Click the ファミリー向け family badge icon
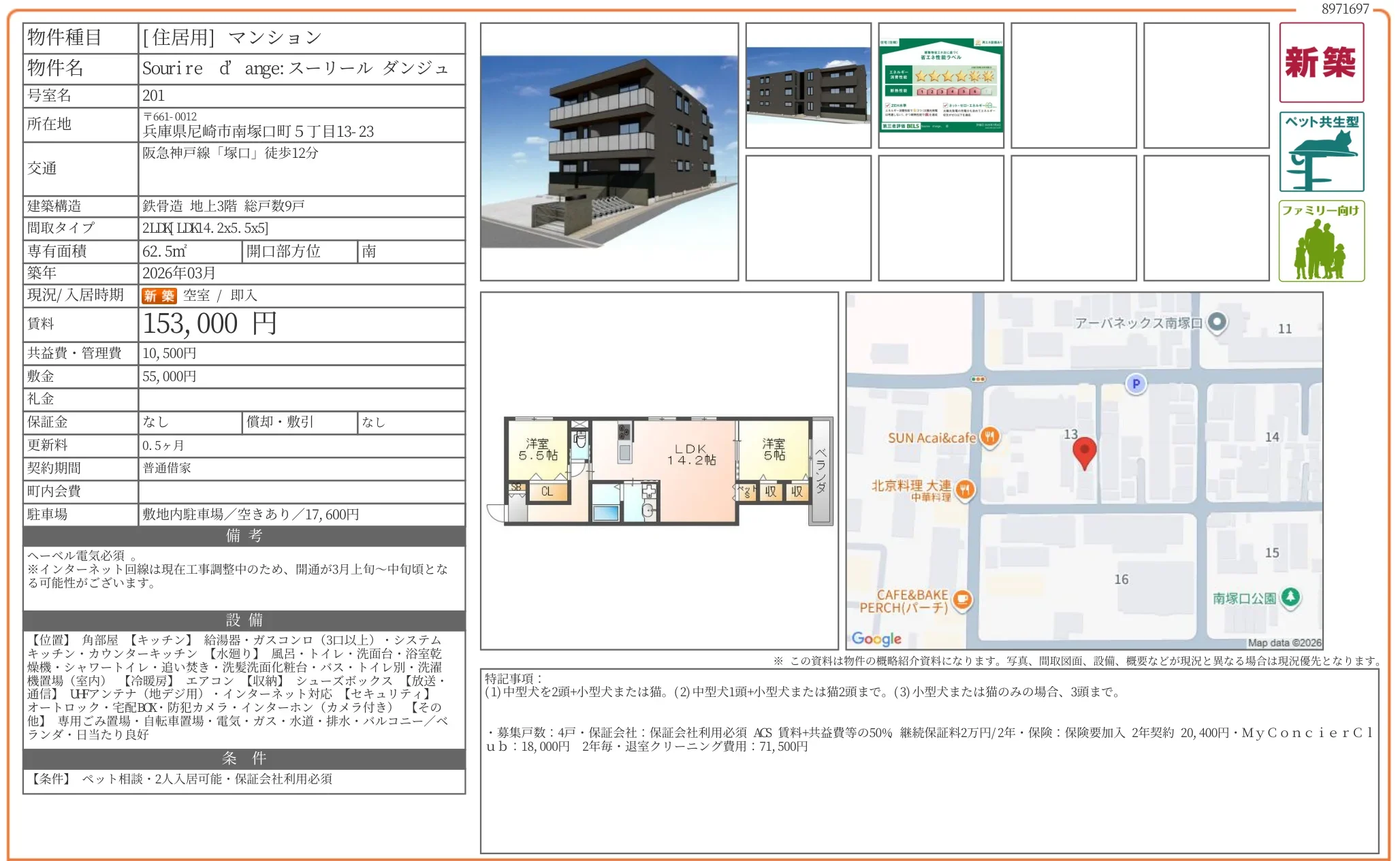 [x=1320, y=241]
